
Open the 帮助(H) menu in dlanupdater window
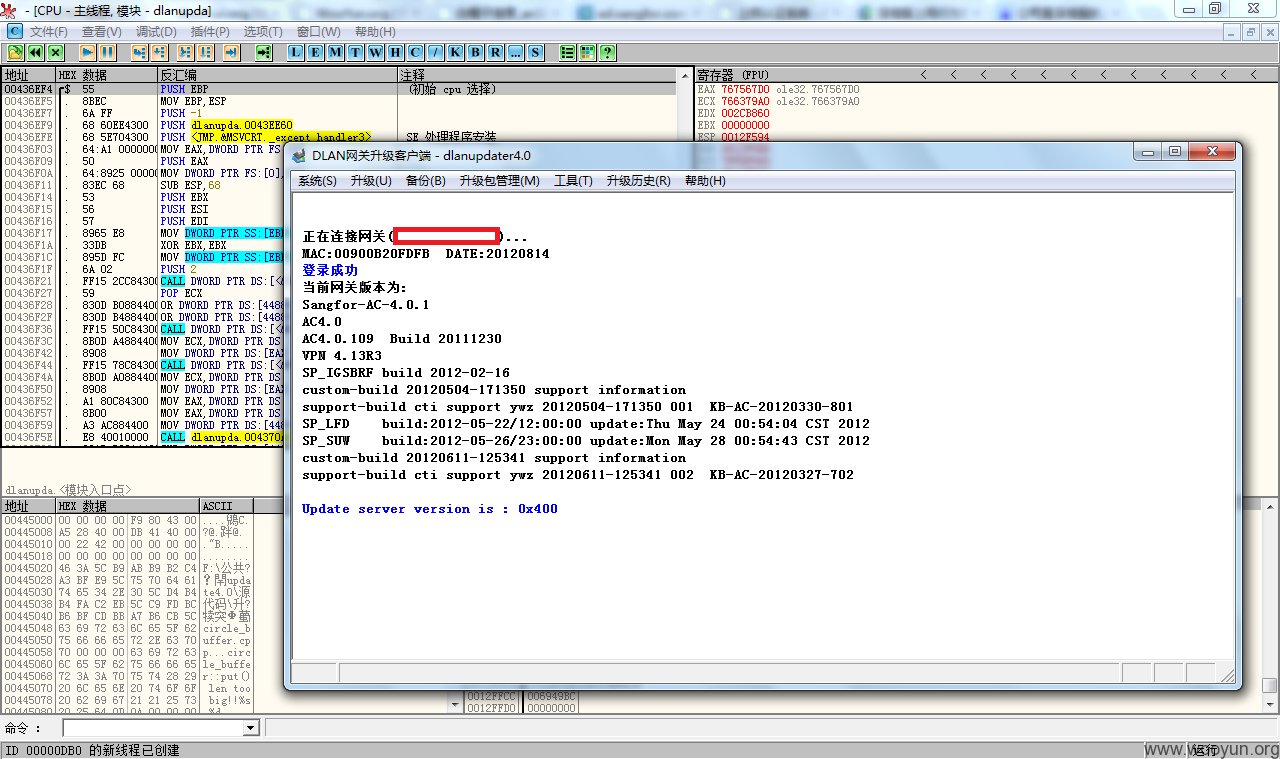[x=705, y=181]
